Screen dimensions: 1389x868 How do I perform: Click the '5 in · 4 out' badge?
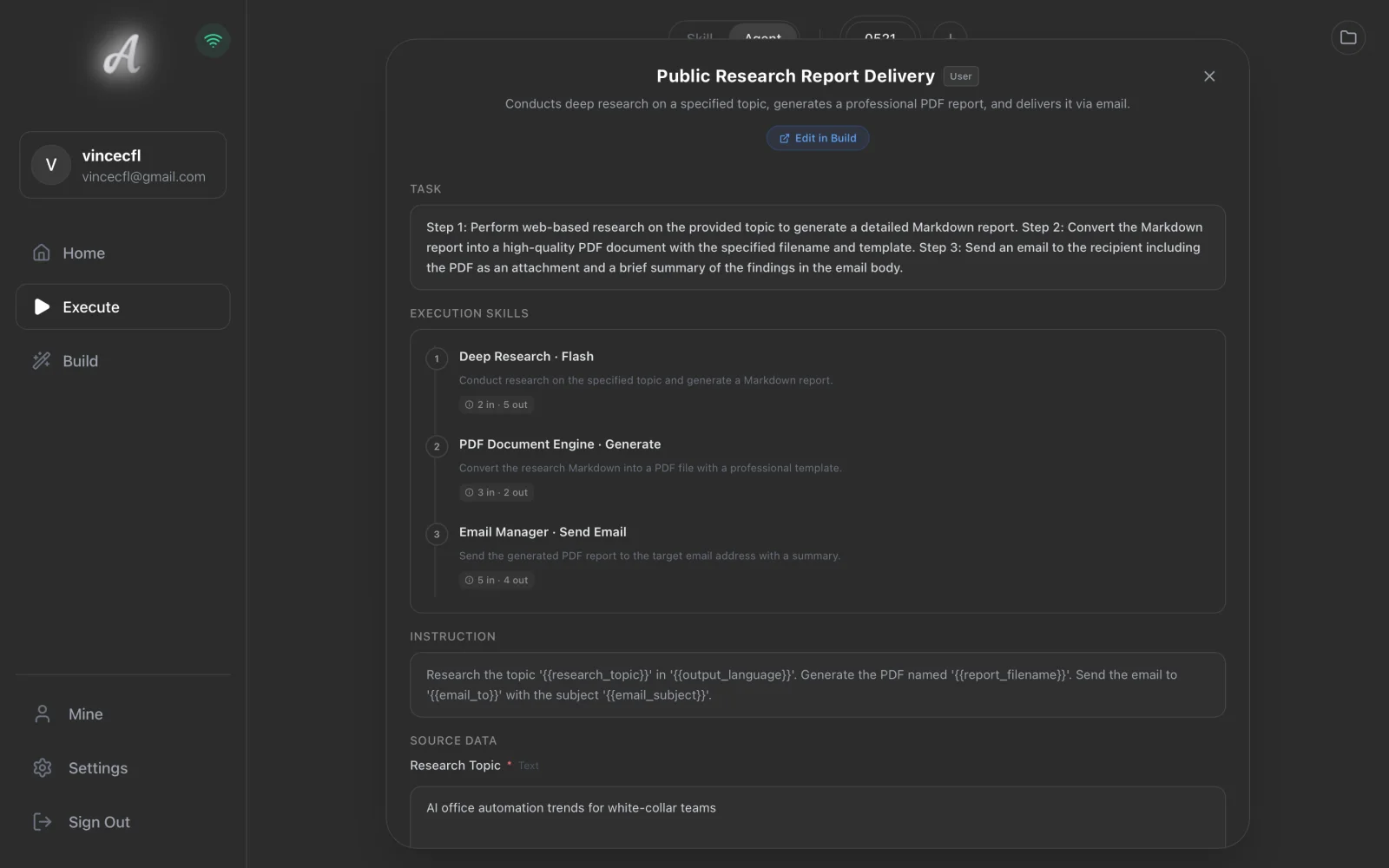click(496, 580)
